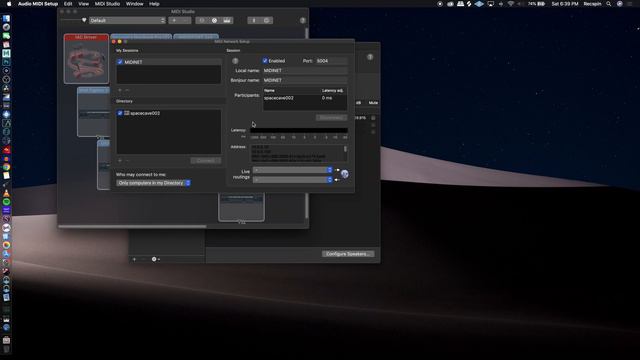Click the remove device minus button in MIDI Studio toolbar
This screenshot has width=640, height=360.
tap(185, 20)
